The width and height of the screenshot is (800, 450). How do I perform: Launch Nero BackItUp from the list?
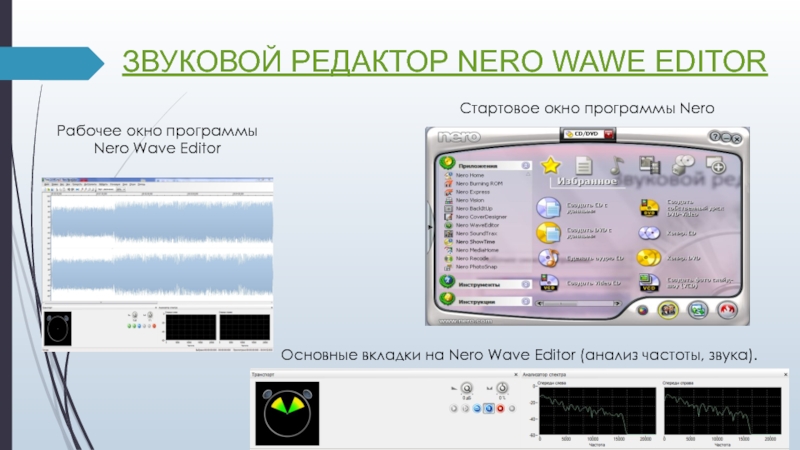click(x=474, y=208)
